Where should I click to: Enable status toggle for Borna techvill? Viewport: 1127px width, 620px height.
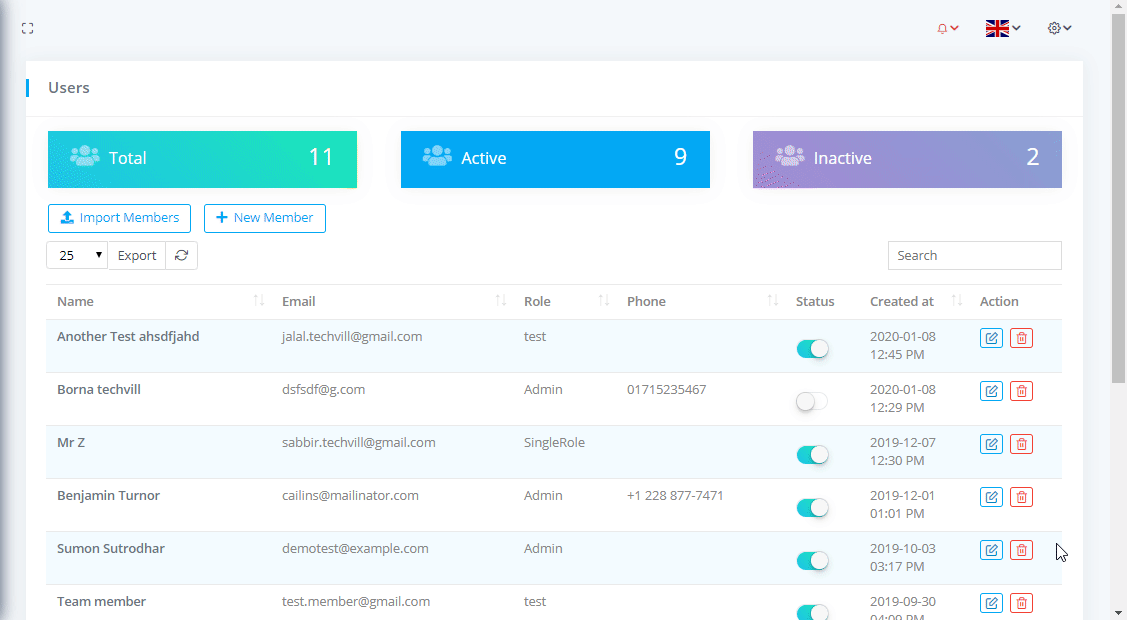(812, 402)
